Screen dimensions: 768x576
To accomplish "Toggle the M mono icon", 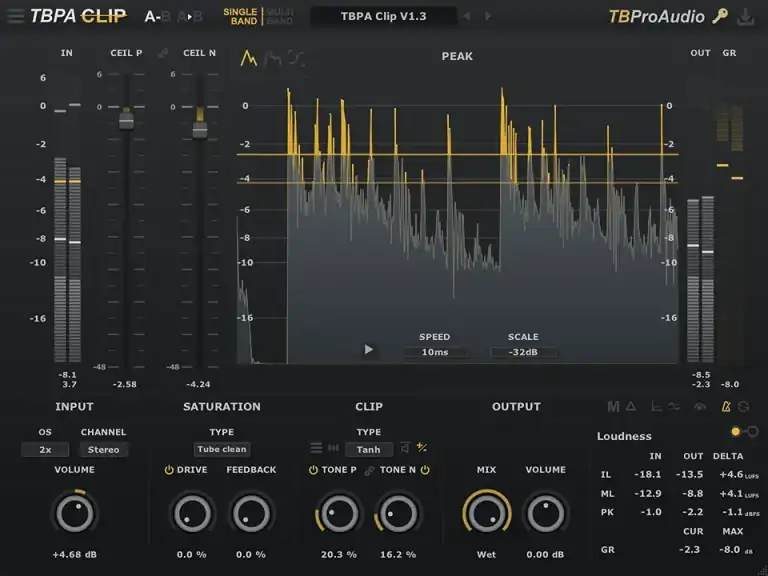I will tap(613, 407).
